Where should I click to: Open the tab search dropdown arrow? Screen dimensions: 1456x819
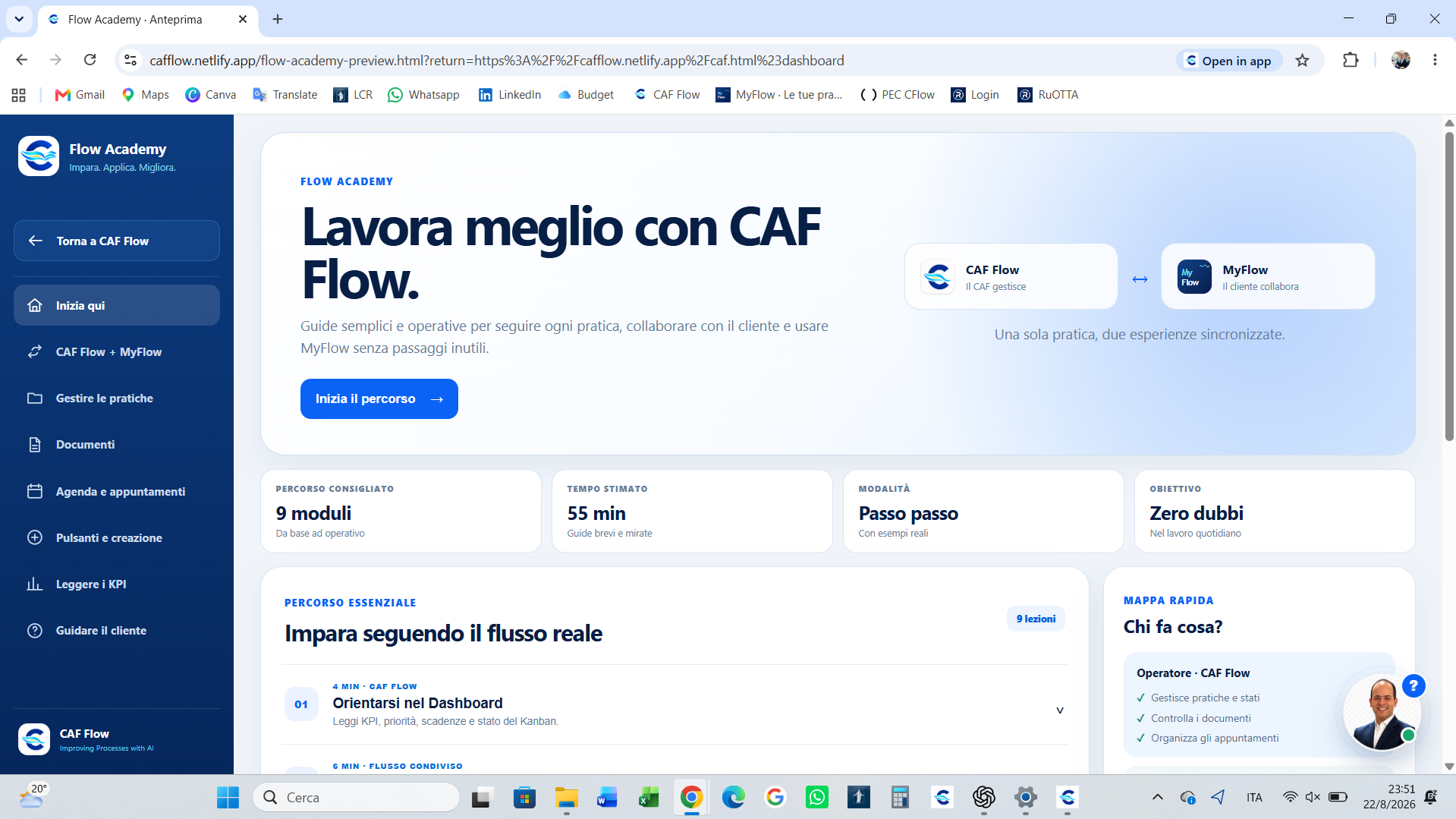click(x=19, y=19)
